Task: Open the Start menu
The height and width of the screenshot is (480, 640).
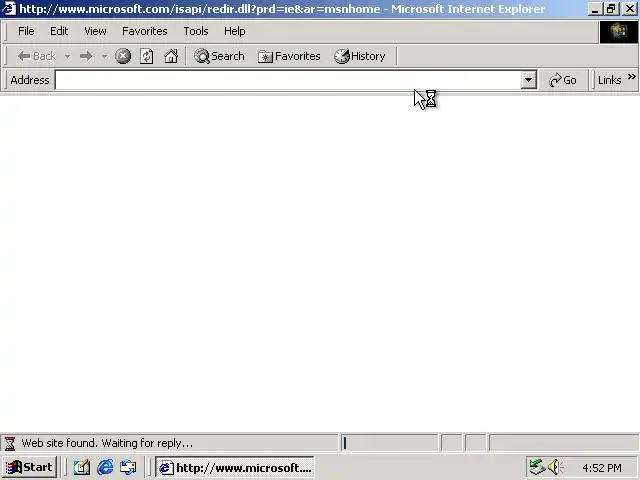Action: pos(30,467)
